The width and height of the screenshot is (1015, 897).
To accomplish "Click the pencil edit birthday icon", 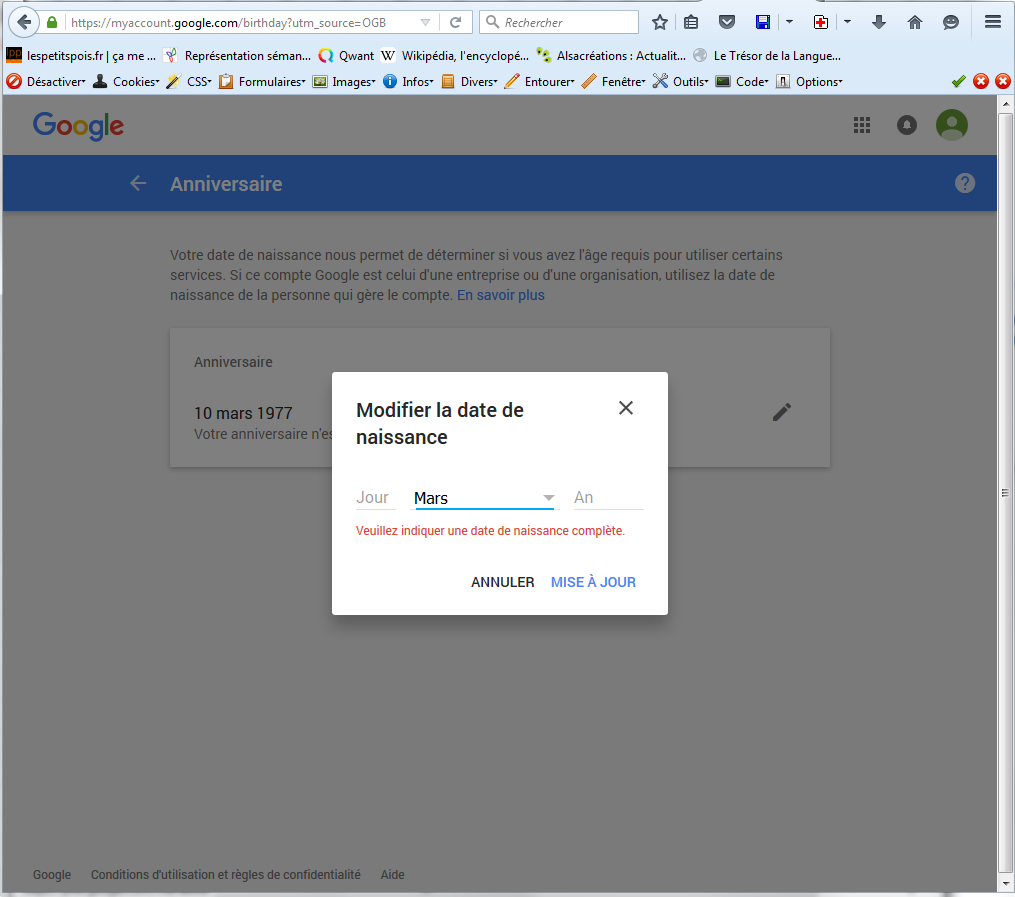I will pos(781,412).
